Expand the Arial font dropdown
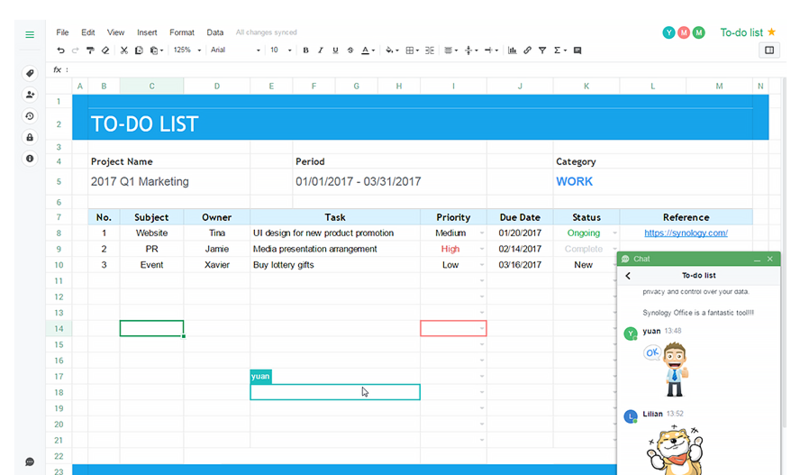This screenshot has height=475, width=800. click(235, 49)
